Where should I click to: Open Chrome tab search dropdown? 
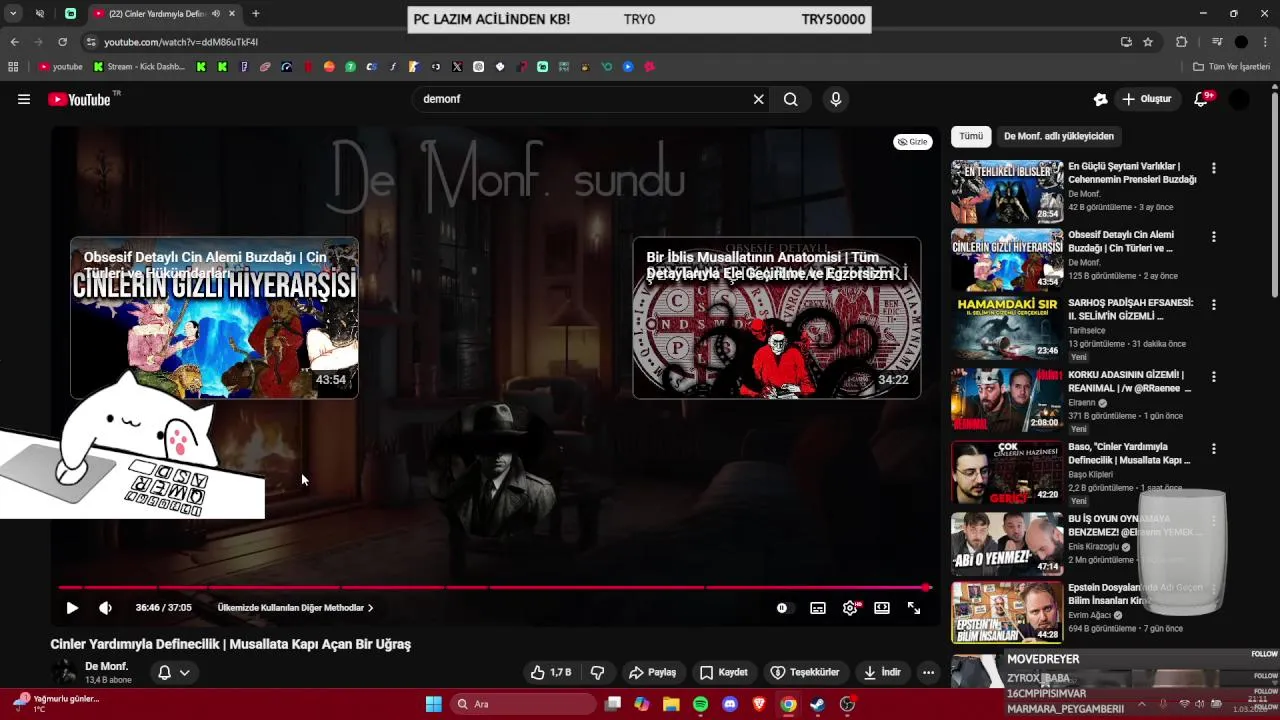[x=13, y=14]
